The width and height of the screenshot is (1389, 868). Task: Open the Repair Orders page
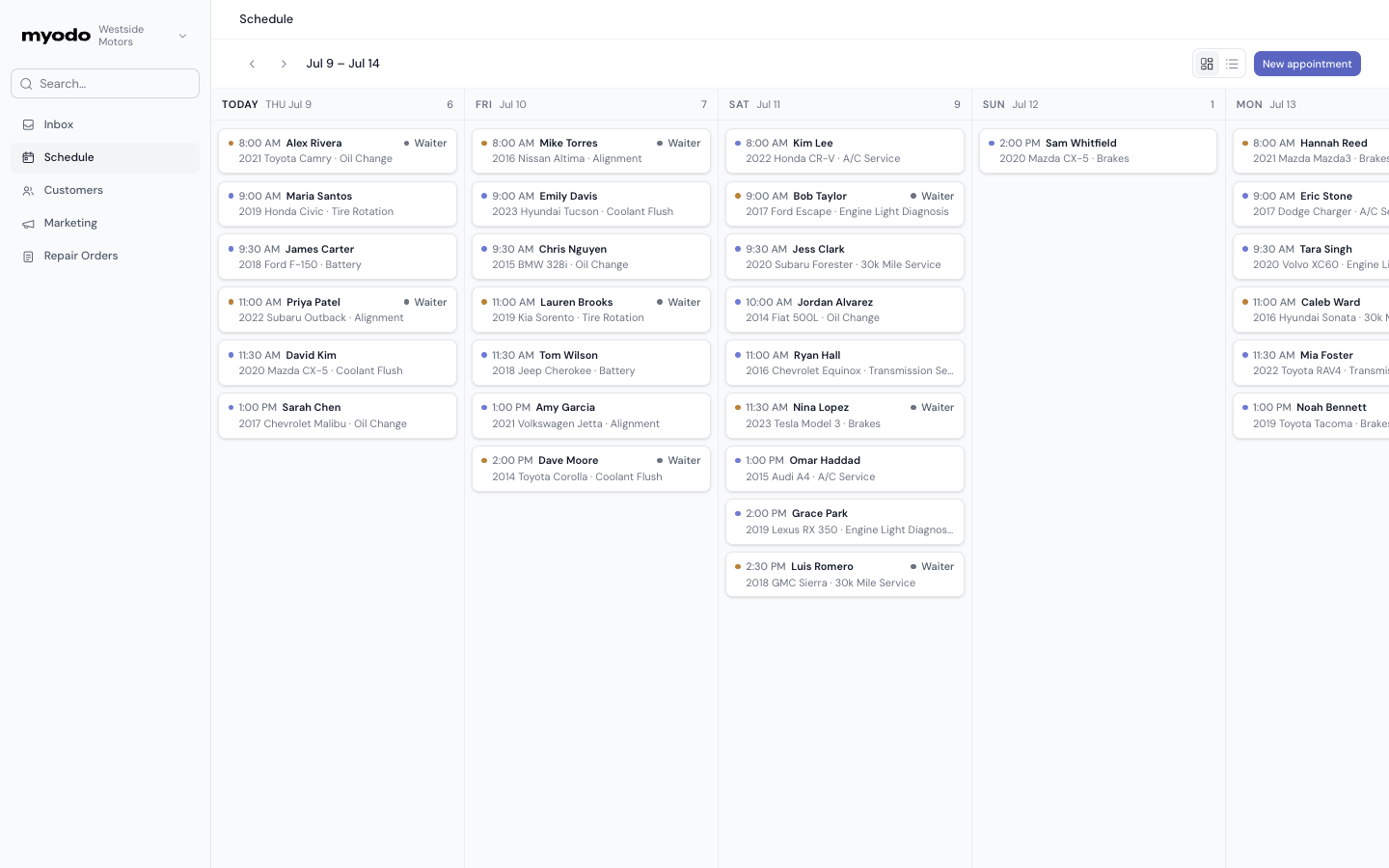click(105, 256)
